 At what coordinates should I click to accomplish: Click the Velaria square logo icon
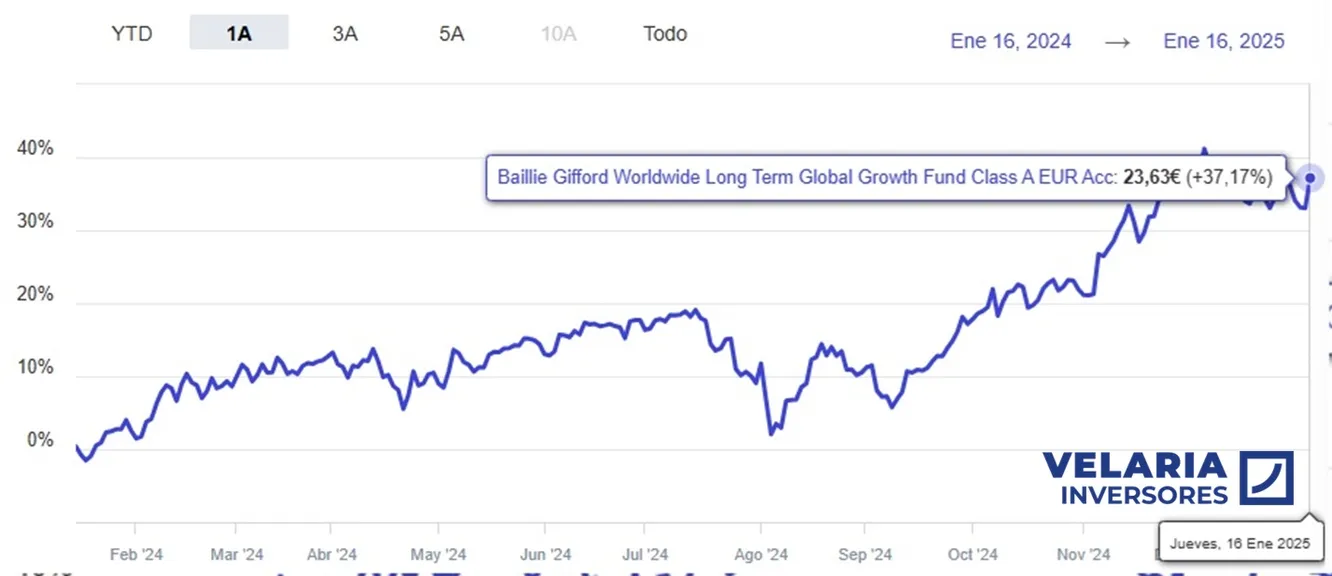[x=1266, y=477]
